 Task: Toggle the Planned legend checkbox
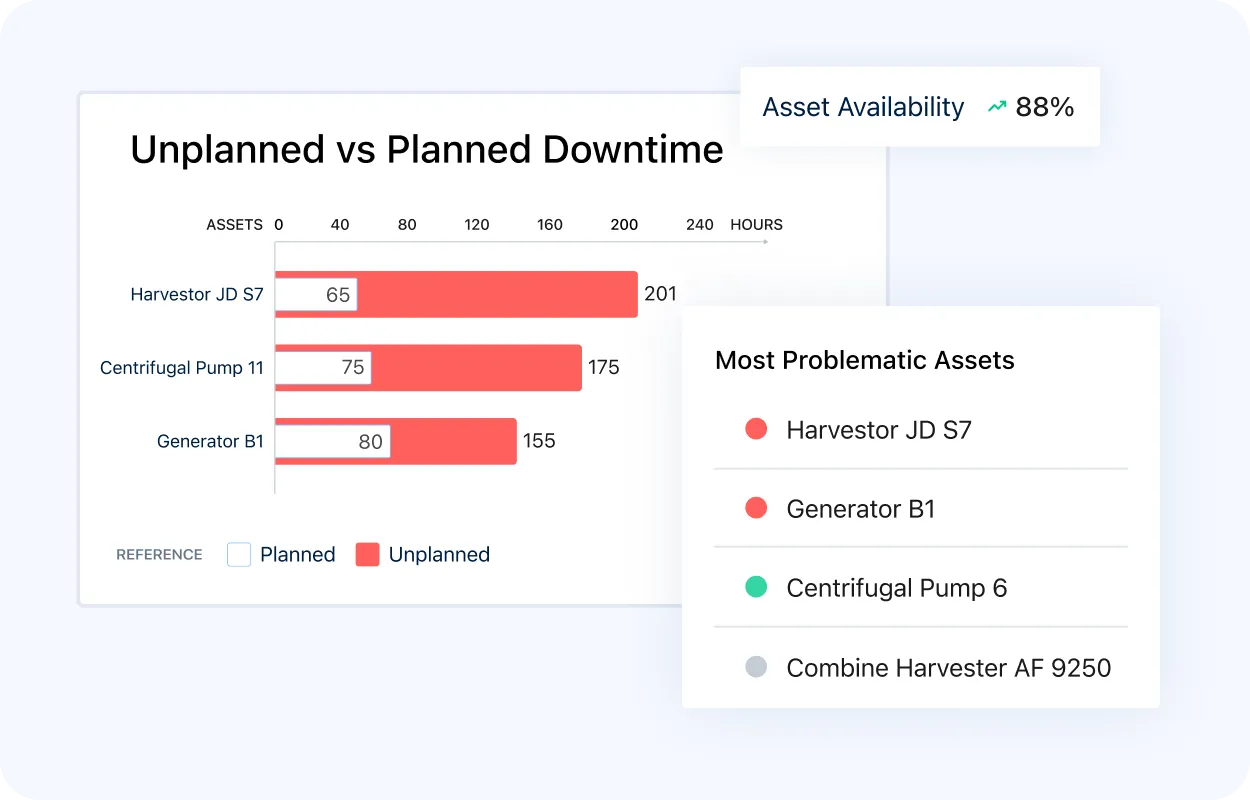pyautogui.click(x=239, y=554)
